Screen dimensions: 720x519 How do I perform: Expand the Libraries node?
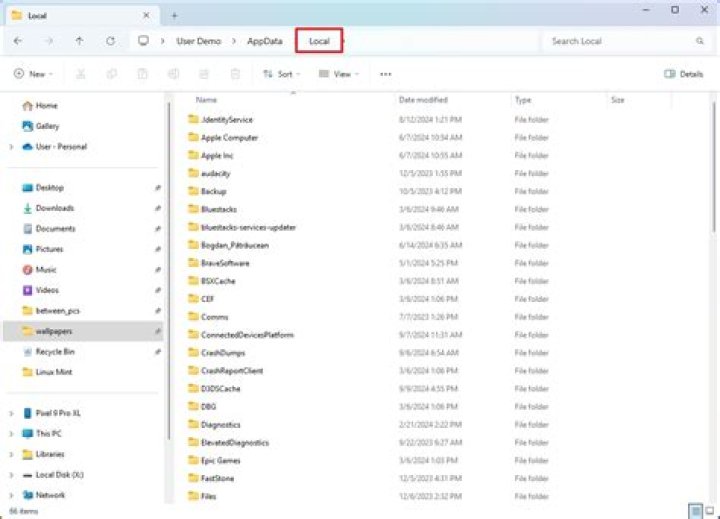pyautogui.click(x=11, y=454)
